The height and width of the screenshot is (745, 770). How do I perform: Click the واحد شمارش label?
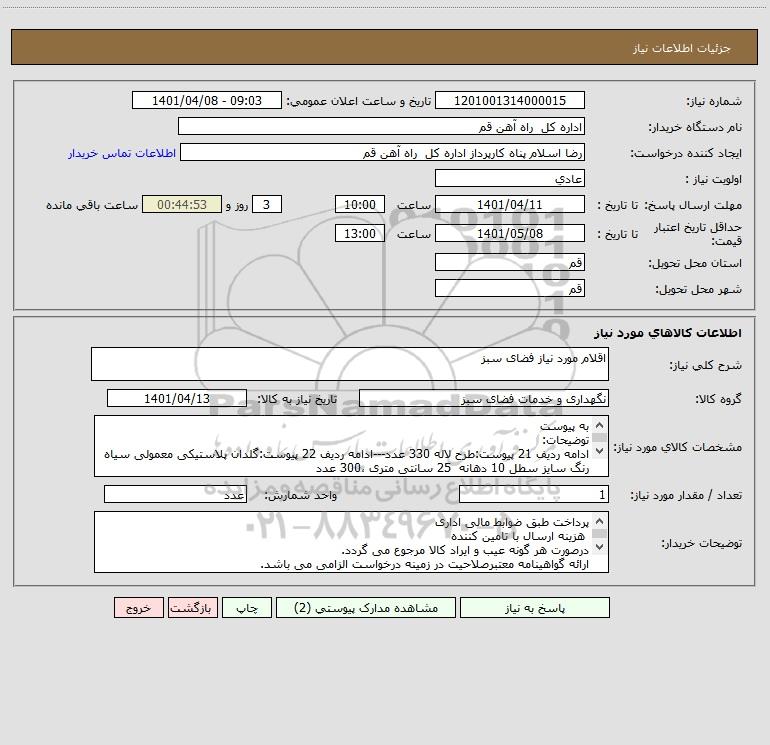point(301,495)
